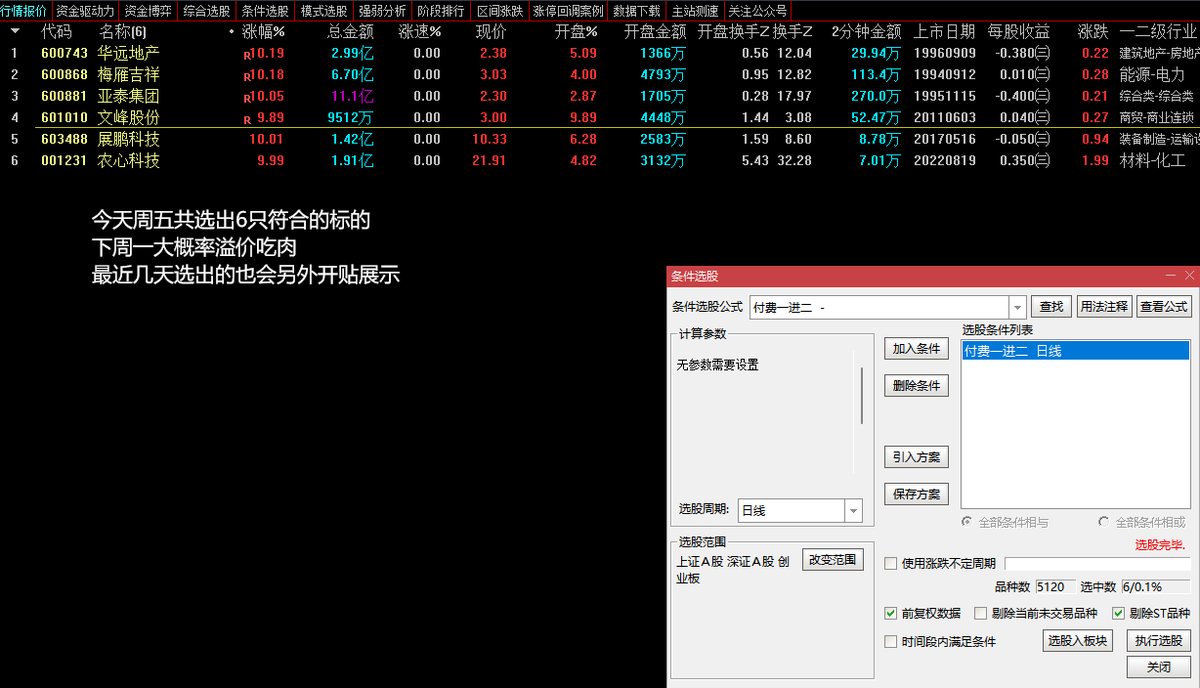Click stock code 600743
Viewport: 1200px width, 688px height.
[64, 53]
